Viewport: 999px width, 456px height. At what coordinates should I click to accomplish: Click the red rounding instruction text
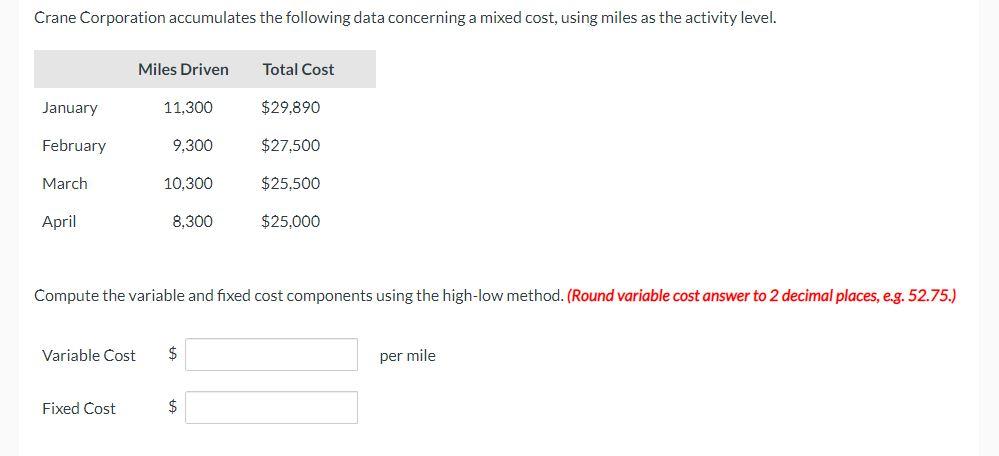(761, 296)
